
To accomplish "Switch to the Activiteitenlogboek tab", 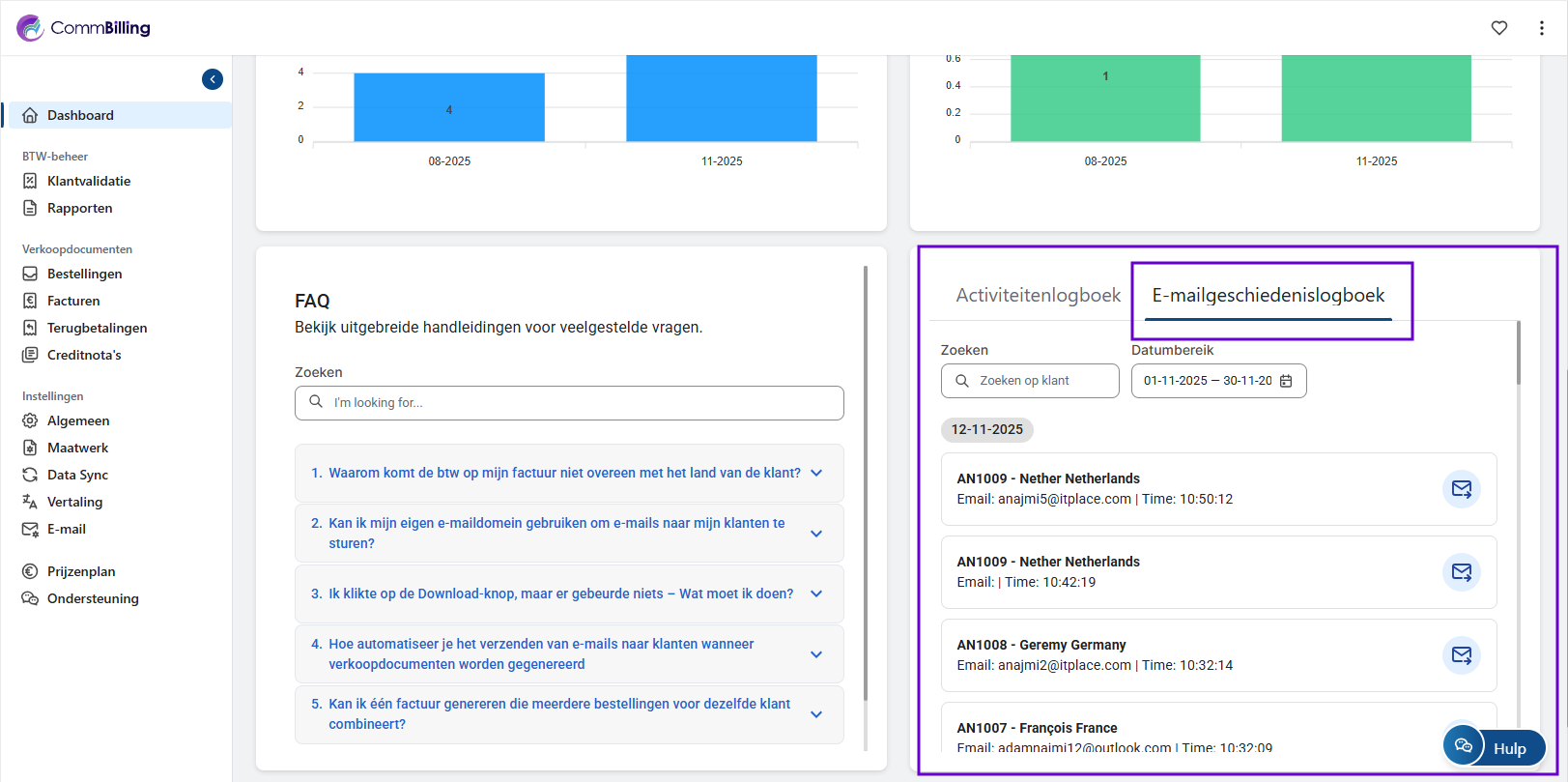I will 1038,296.
